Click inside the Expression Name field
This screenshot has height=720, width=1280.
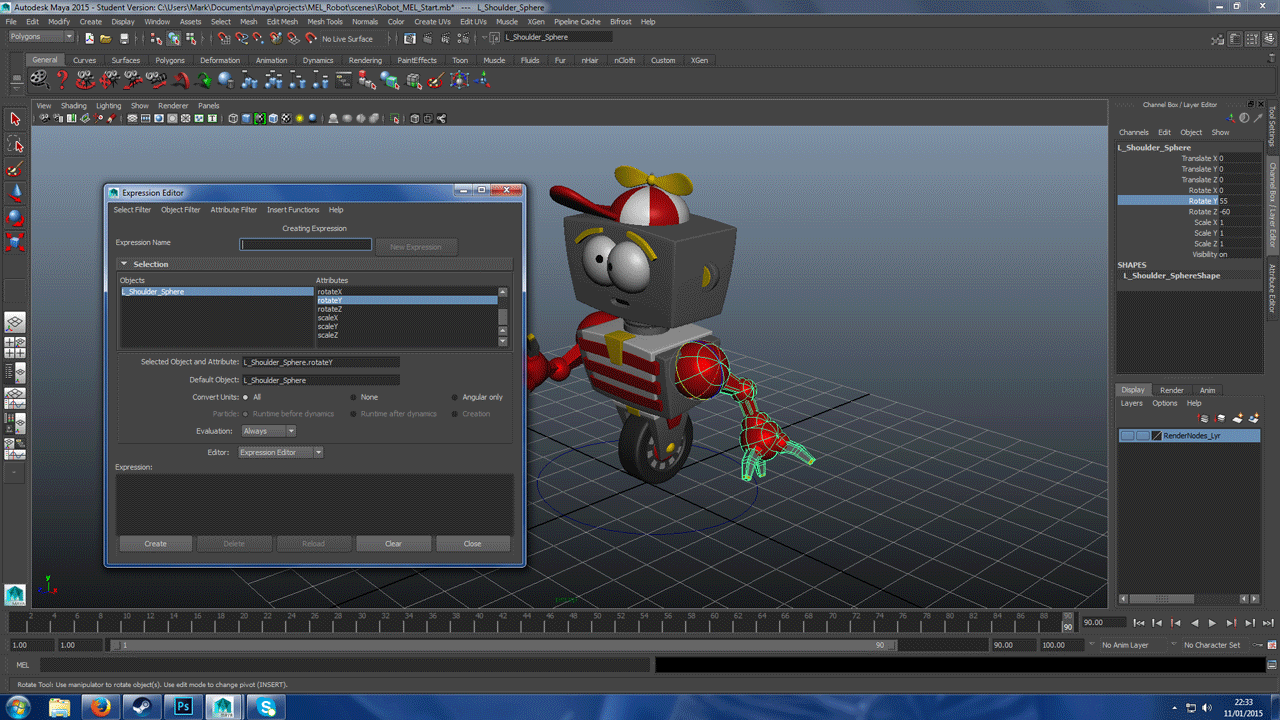[x=305, y=243]
